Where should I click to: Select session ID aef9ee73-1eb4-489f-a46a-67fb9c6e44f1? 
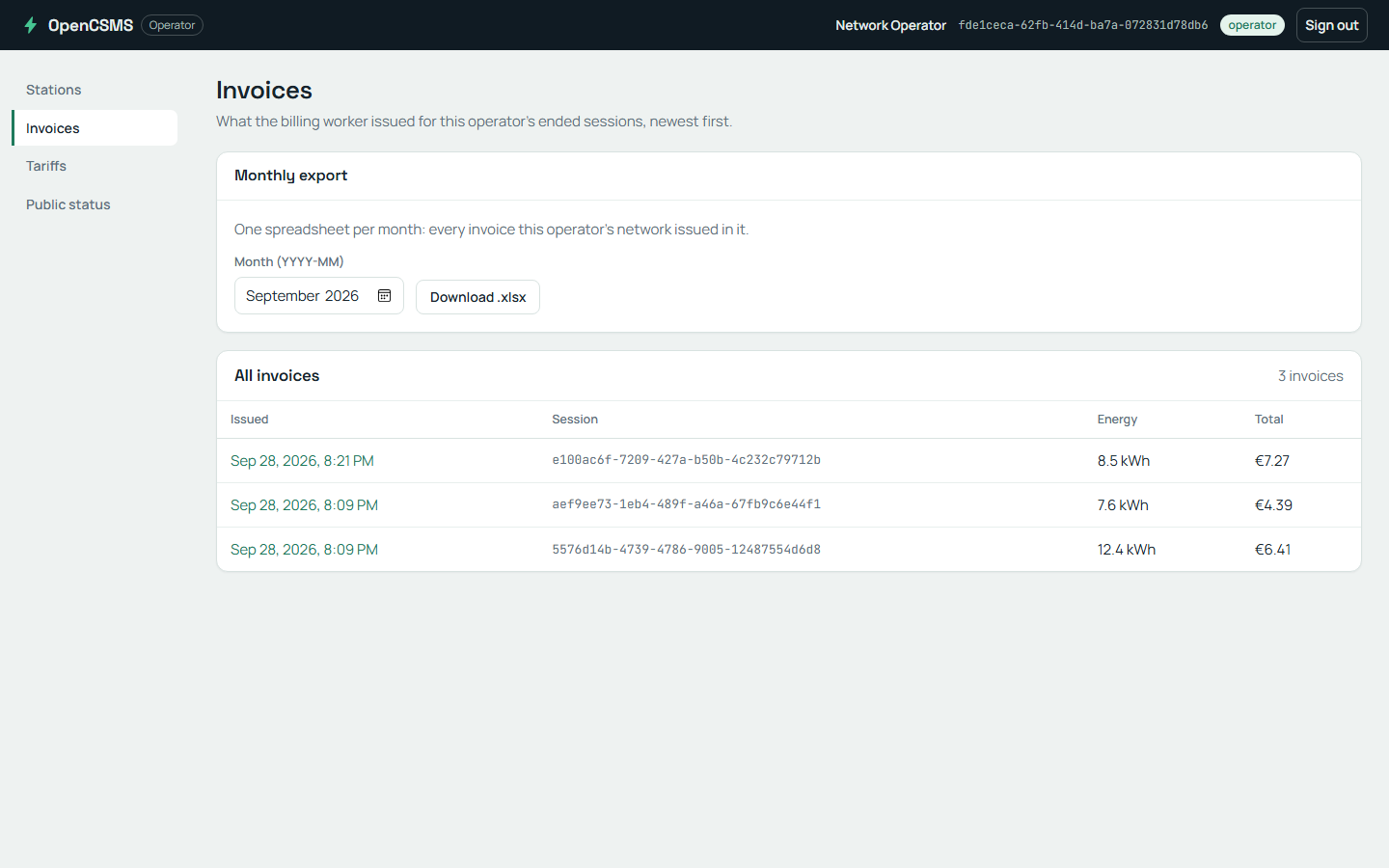(686, 504)
